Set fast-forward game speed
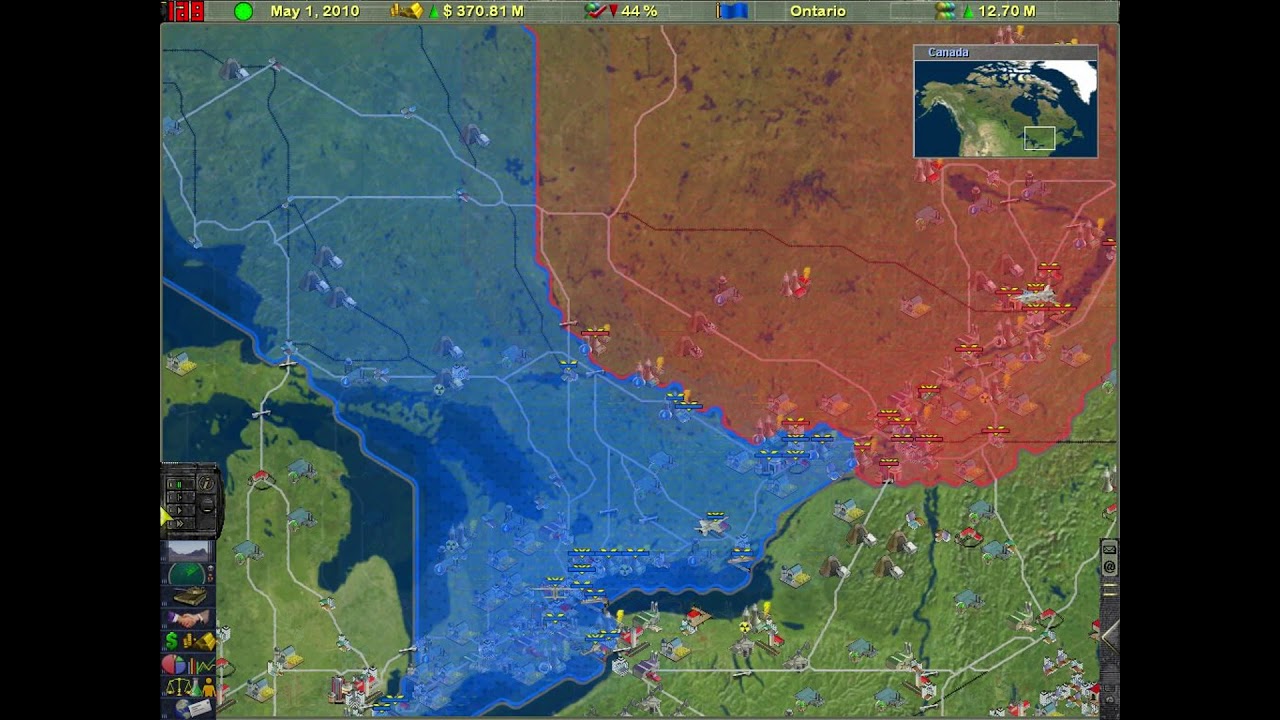This screenshot has height=720, width=1280. point(181,524)
